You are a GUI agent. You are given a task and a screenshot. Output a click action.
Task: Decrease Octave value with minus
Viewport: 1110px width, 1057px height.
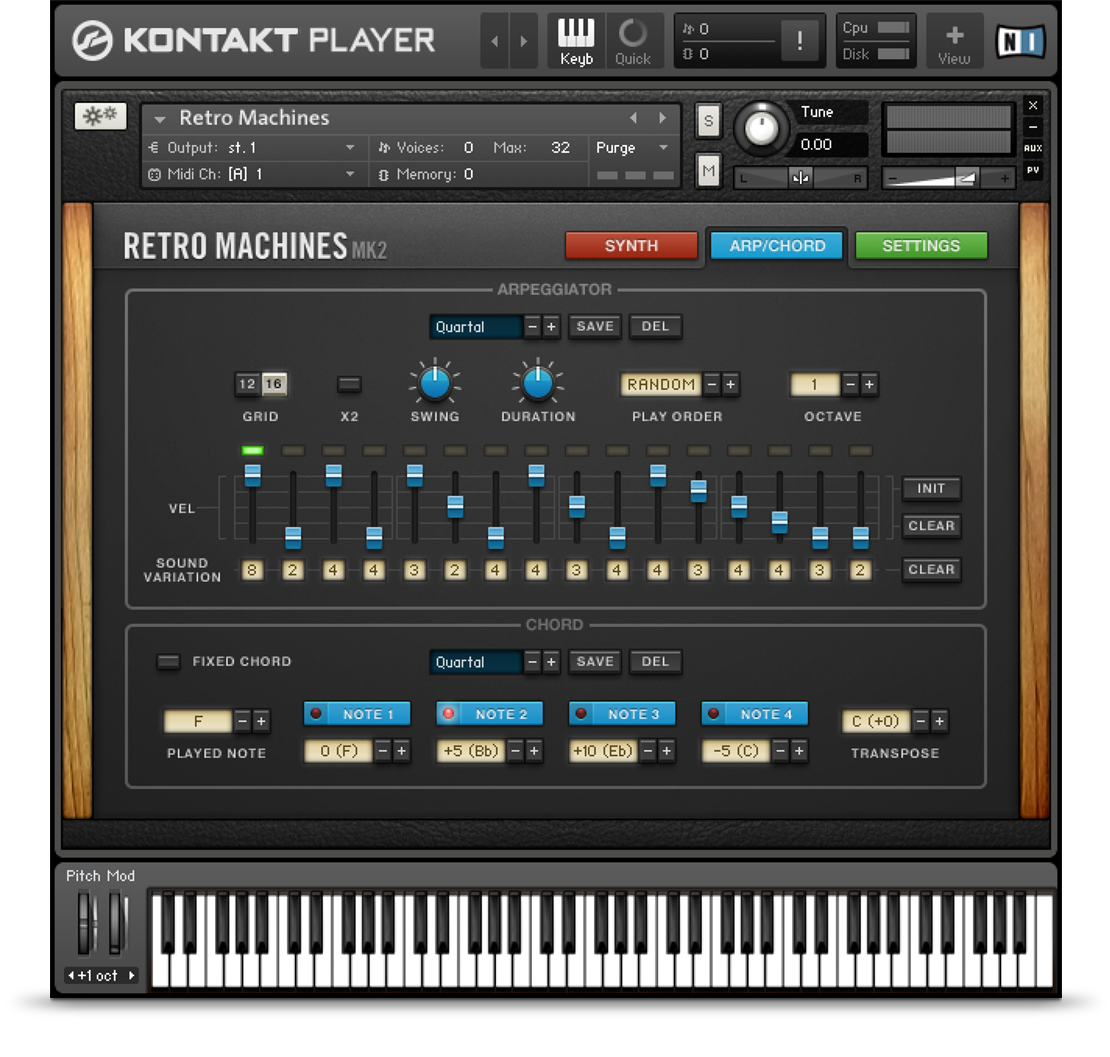pos(851,384)
